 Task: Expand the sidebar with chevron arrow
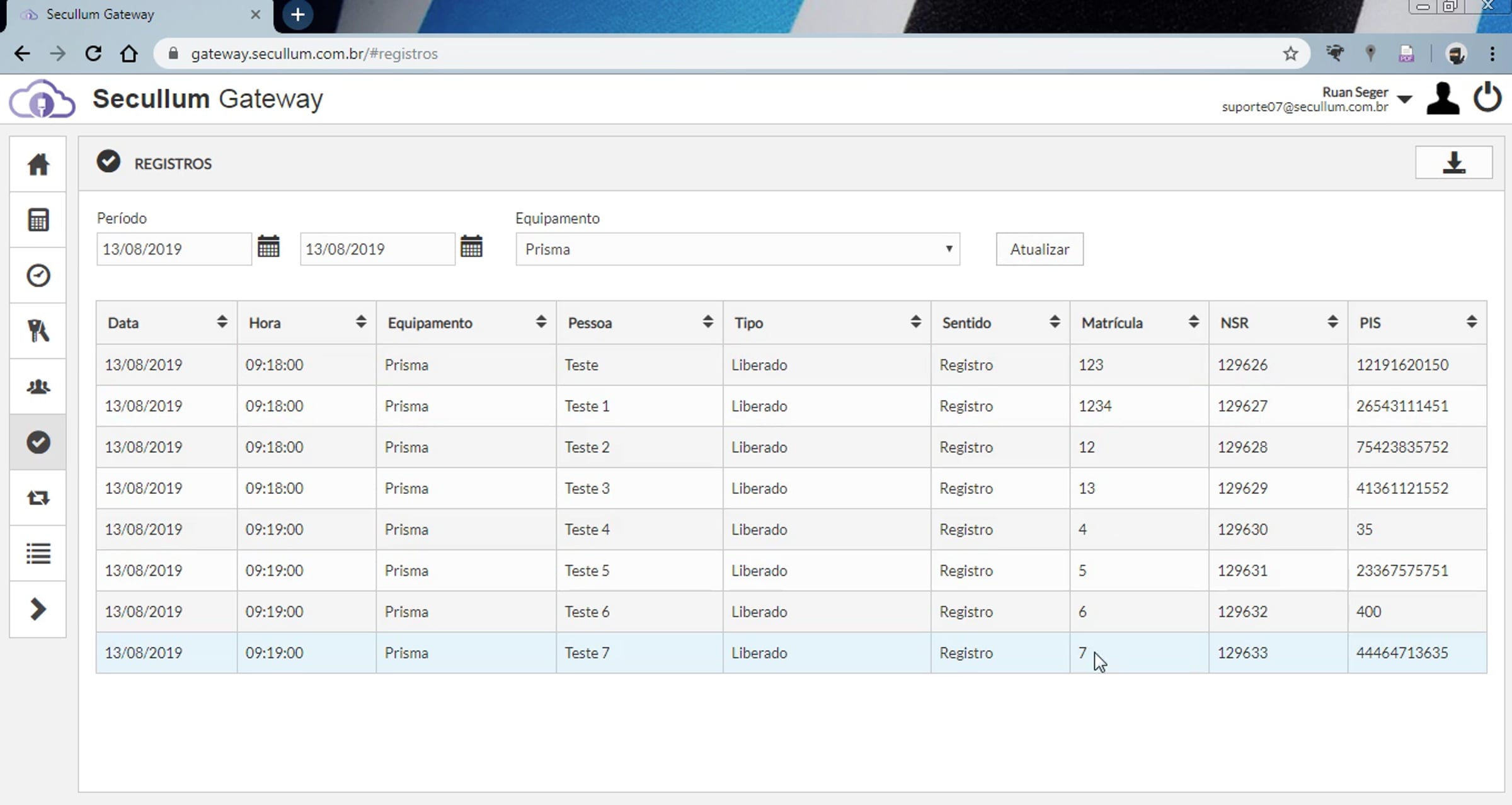coord(38,609)
